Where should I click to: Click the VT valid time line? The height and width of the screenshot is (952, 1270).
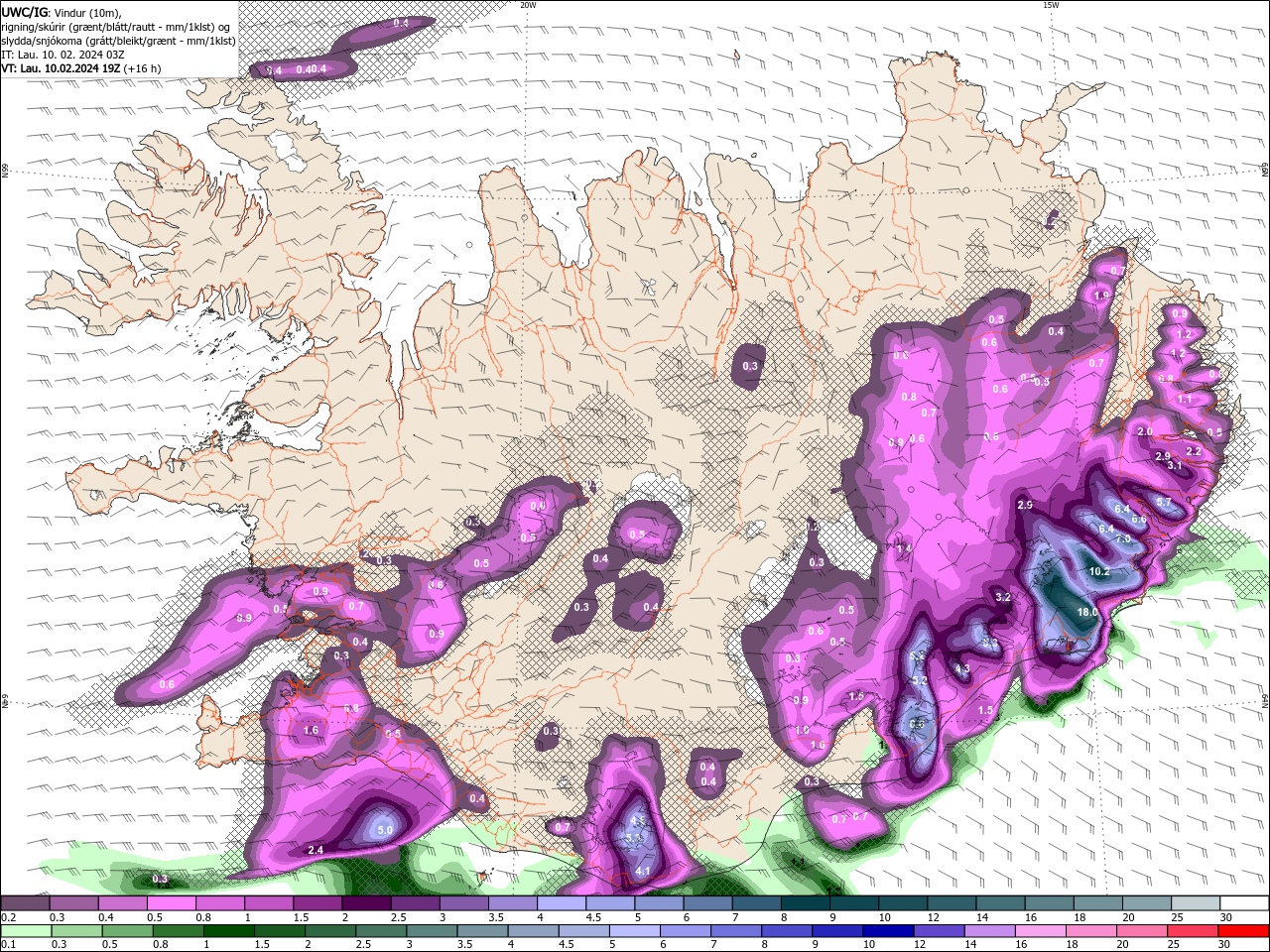pyautogui.click(x=81, y=68)
